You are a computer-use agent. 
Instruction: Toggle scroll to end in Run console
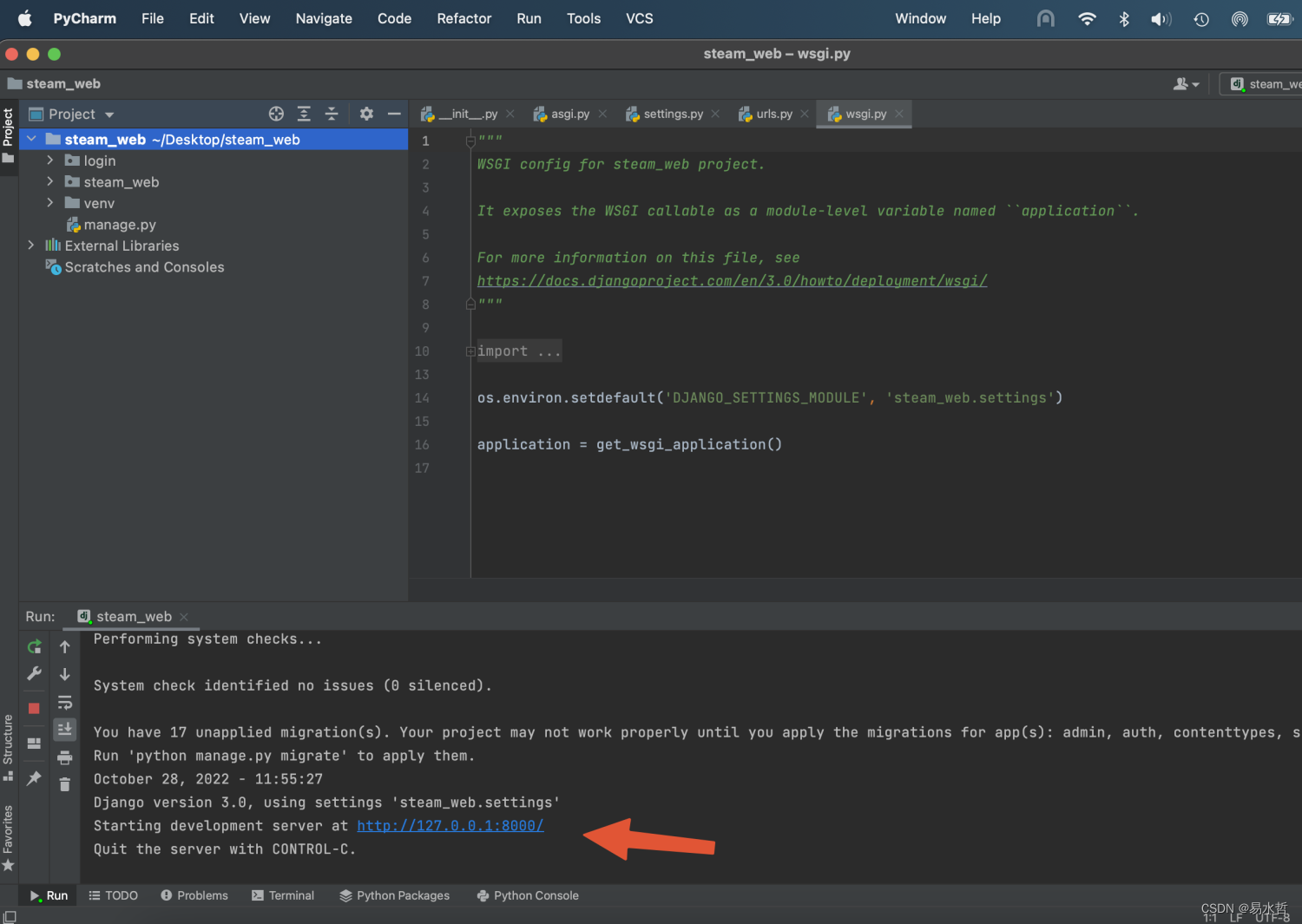point(64,729)
